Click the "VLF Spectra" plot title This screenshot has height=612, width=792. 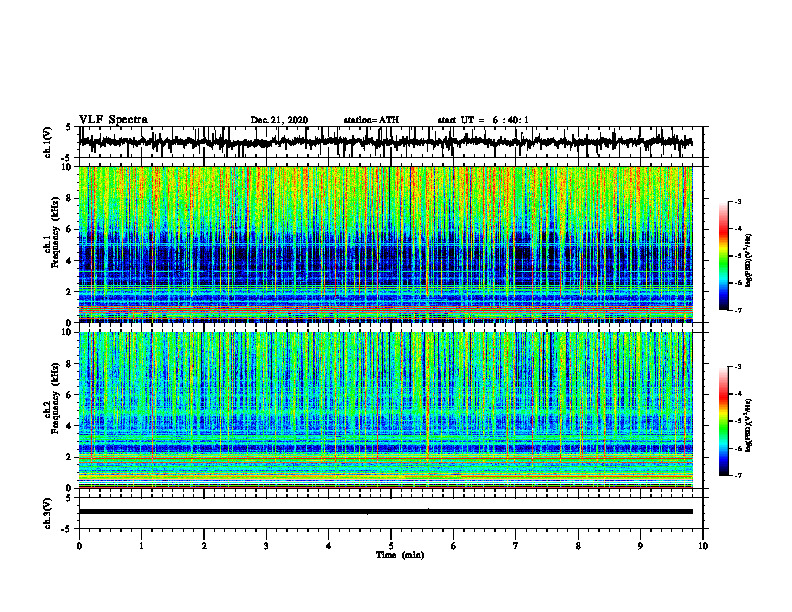[x=113, y=120]
